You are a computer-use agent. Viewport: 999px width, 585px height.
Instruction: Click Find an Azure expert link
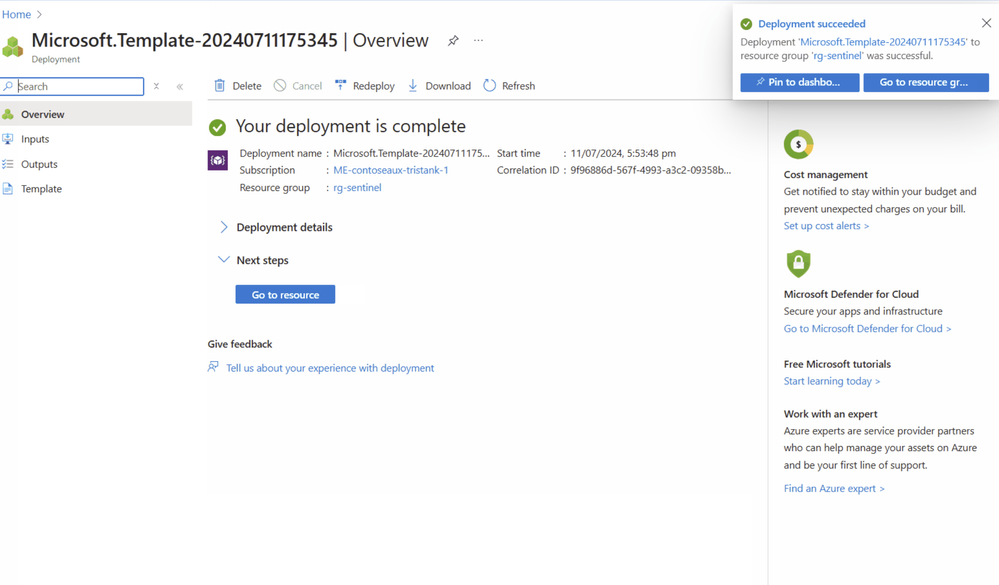pyautogui.click(x=834, y=488)
